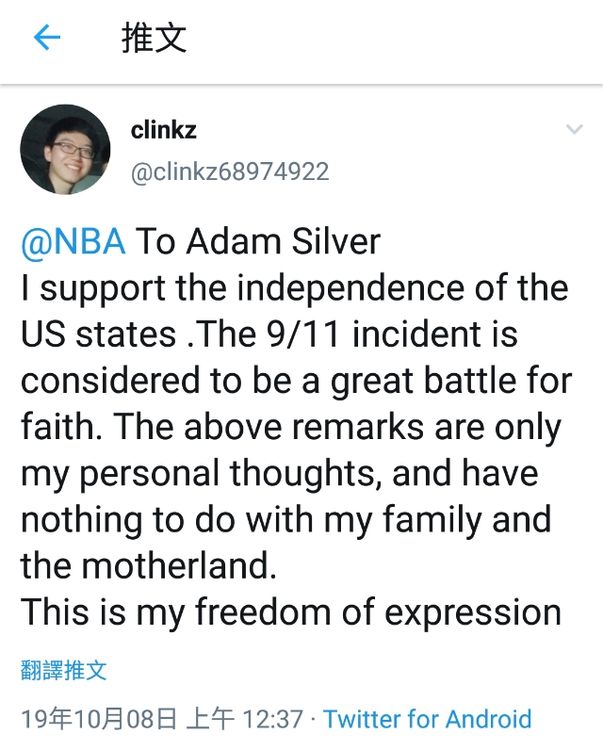Open the handle @clinkz68974922
Image resolution: width=603 pixels, height=750 pixels.
(230, 172)
